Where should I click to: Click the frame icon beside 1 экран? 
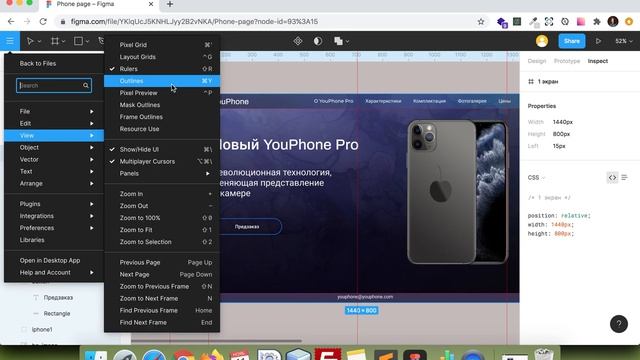(x=531, y=82)
